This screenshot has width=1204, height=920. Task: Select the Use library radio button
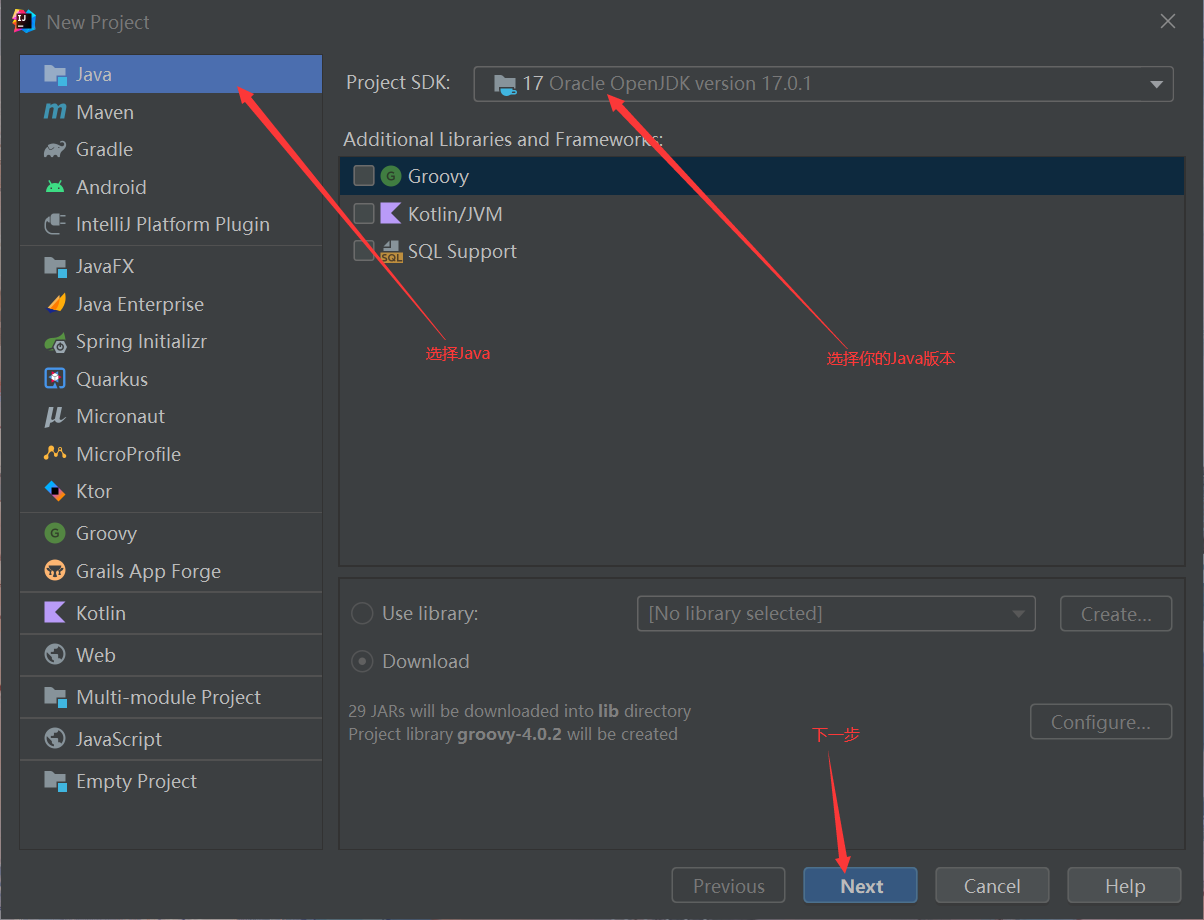pos(363,613)
